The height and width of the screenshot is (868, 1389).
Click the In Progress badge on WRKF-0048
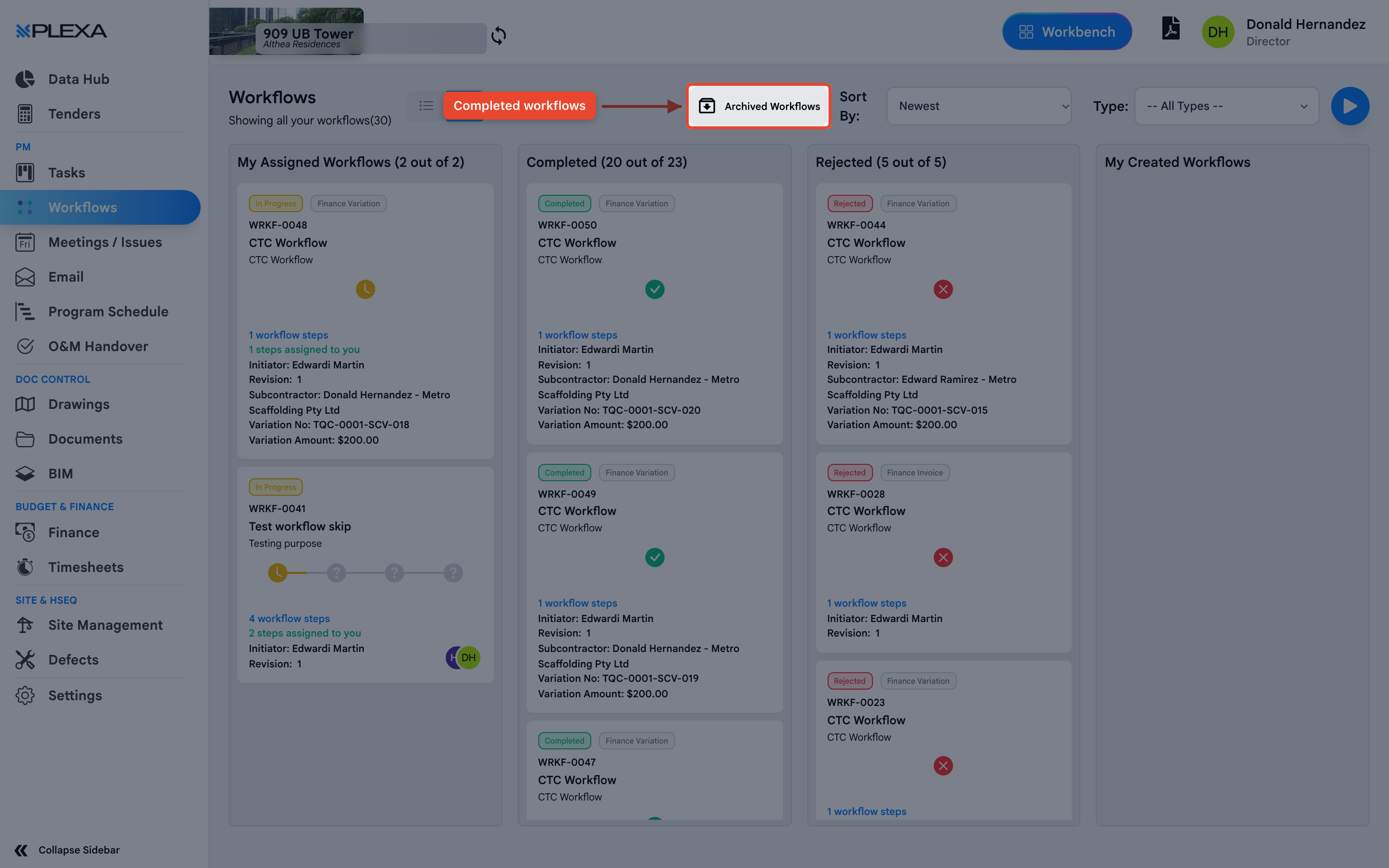click(275, 203)
